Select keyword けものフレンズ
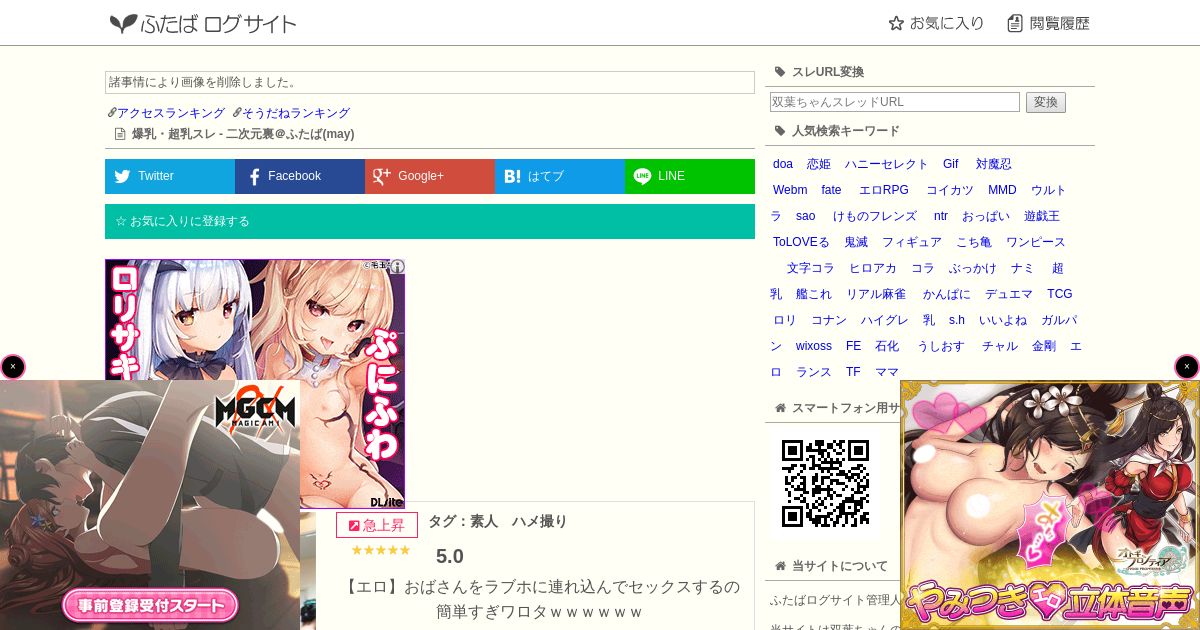 pos(875,216)
